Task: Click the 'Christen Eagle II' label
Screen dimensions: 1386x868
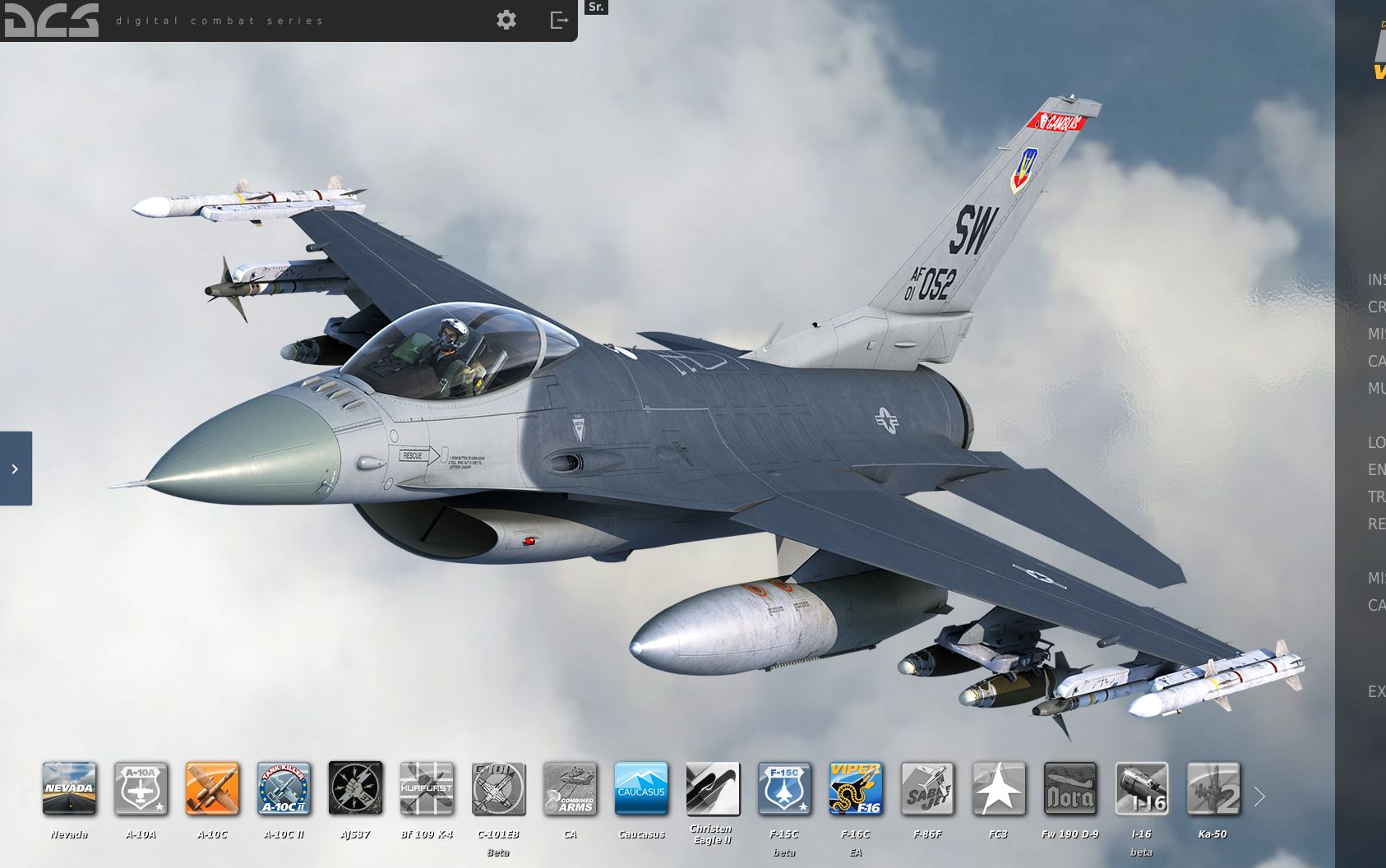Action: tap(711, 834)
